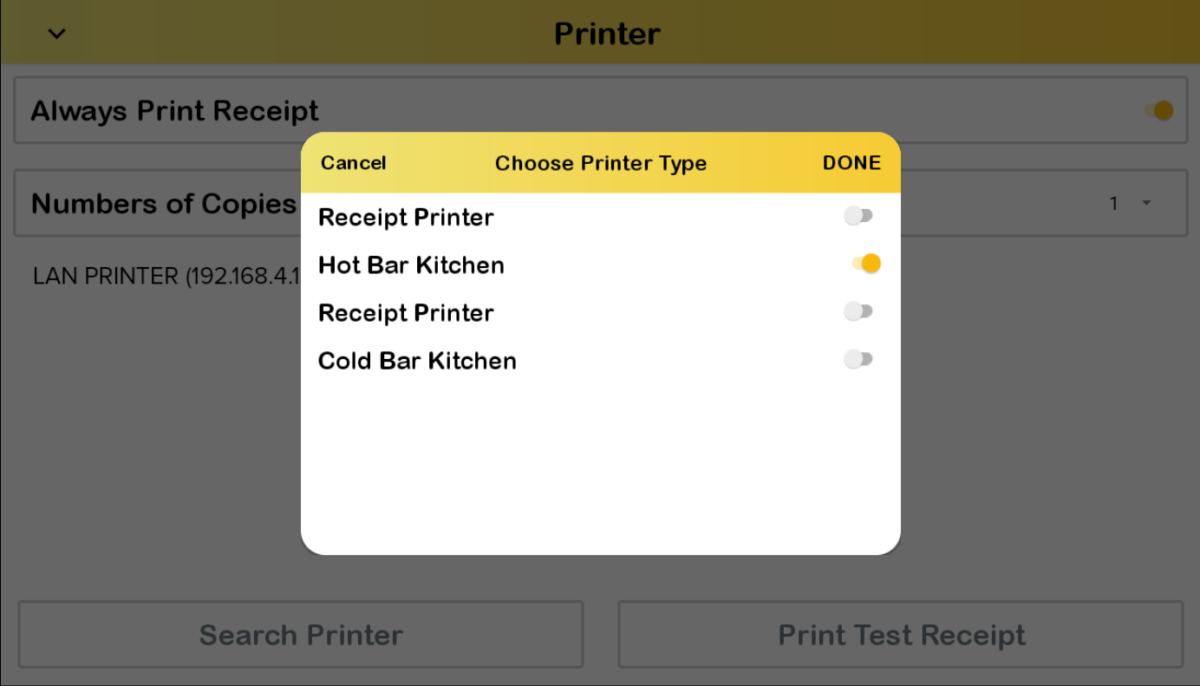Click the Print Test Receipt button
1200x686 pixels.
pyautogui.click(x=901, y=635)
